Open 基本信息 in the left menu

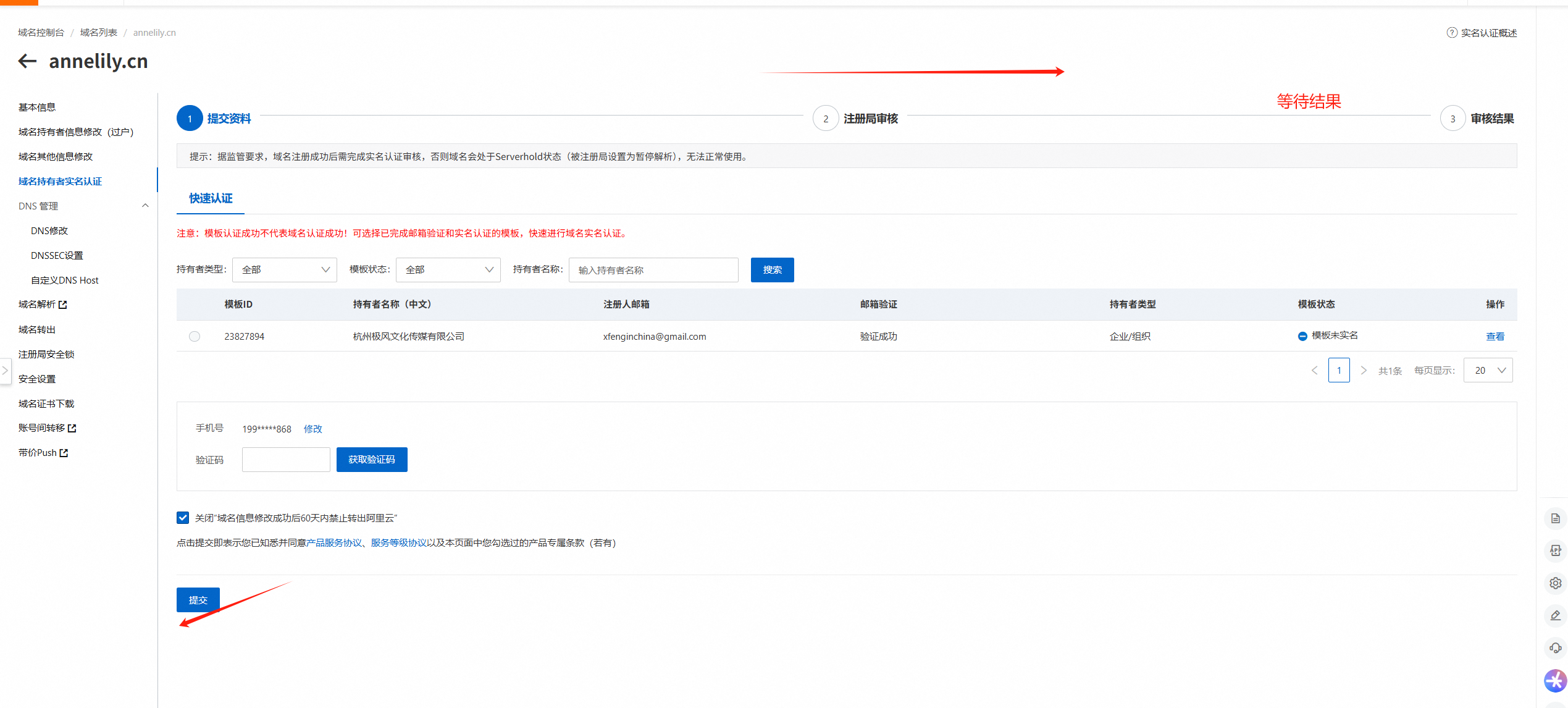click(x=37, y=107)
